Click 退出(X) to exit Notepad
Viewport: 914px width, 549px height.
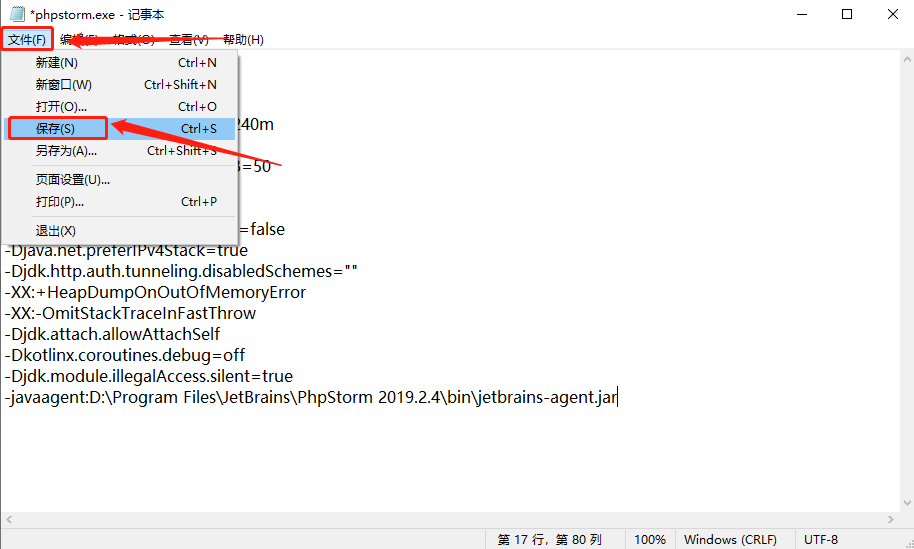(x=119, y=230)
